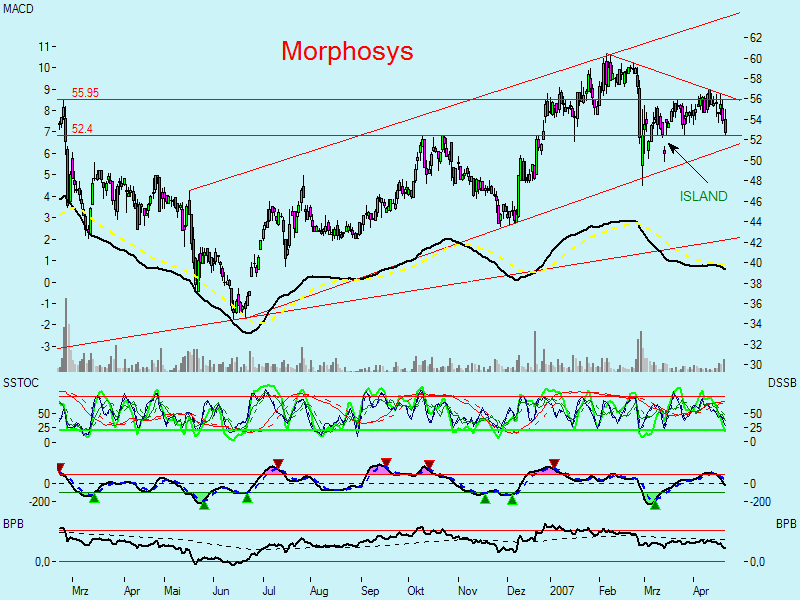800x600 pixels.
Task: Click the isolated island candle near the arrow tip
Action: coord(664,153)
